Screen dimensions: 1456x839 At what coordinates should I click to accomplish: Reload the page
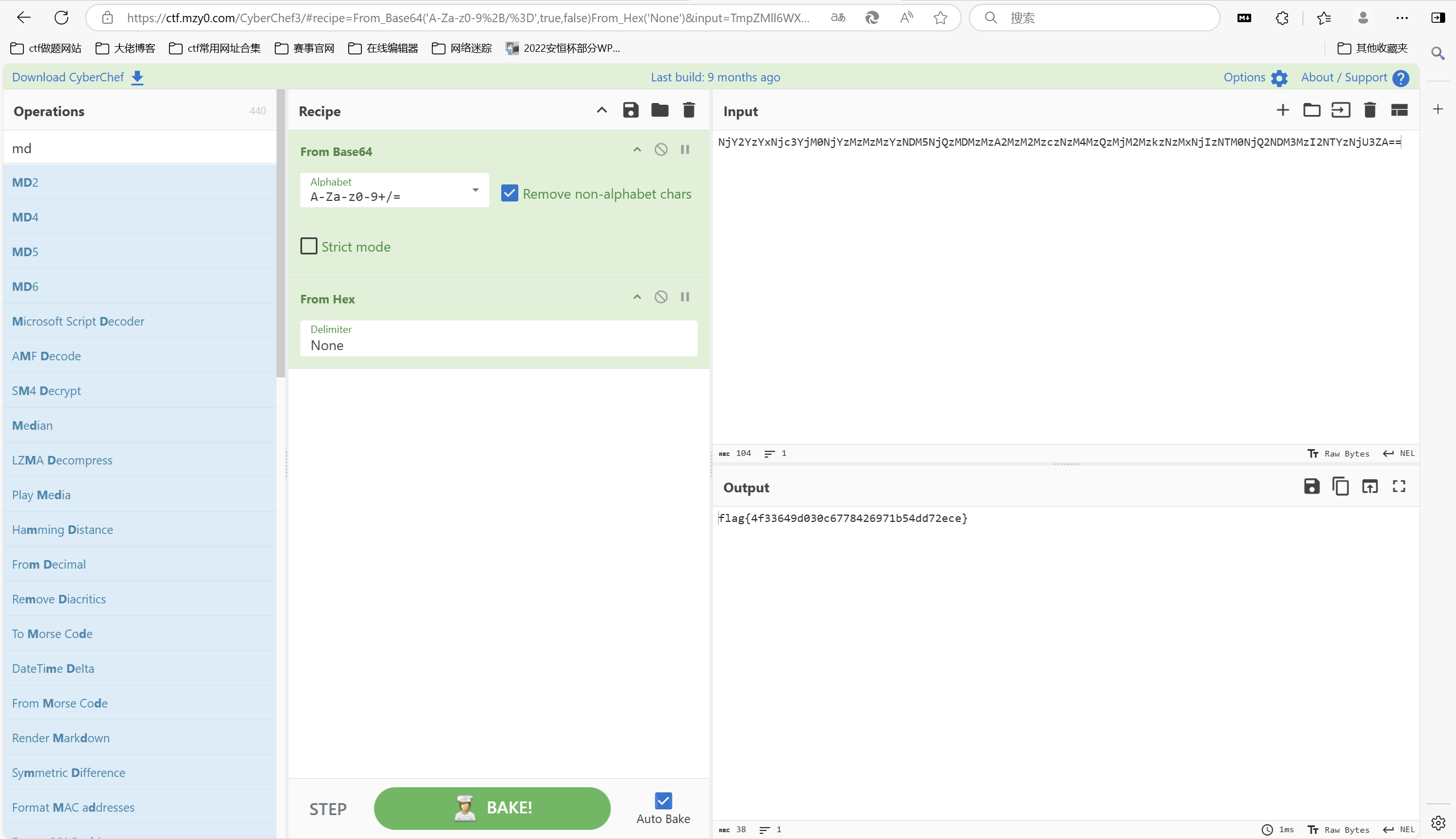point(61,17)
